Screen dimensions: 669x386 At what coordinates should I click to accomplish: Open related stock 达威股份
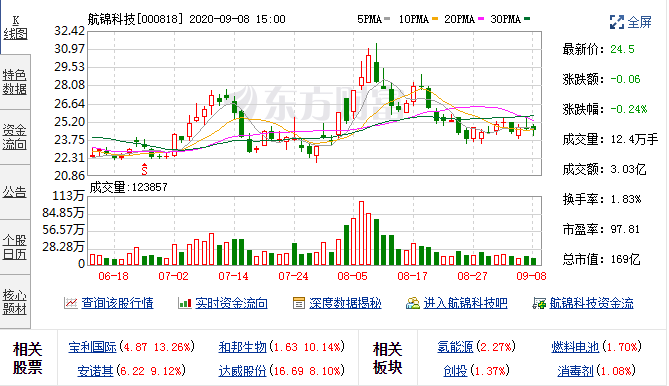tap(242, 371)
